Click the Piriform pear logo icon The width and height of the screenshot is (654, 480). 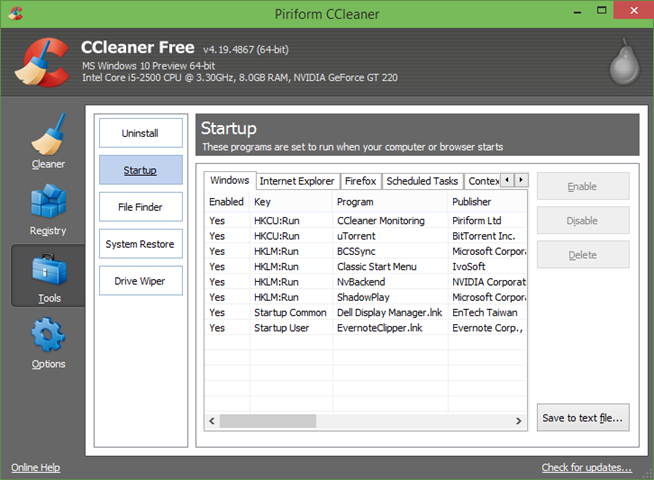(624, 63)
